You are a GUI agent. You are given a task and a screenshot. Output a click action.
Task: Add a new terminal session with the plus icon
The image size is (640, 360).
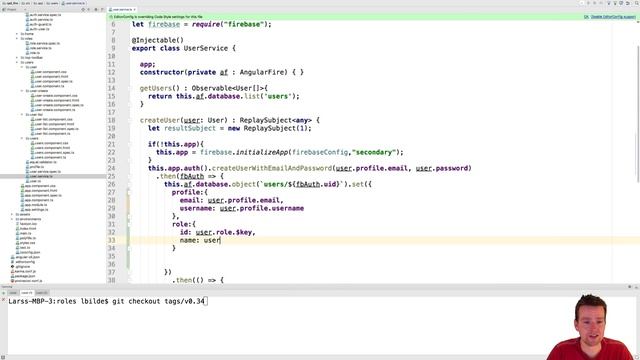coord(3,293)
